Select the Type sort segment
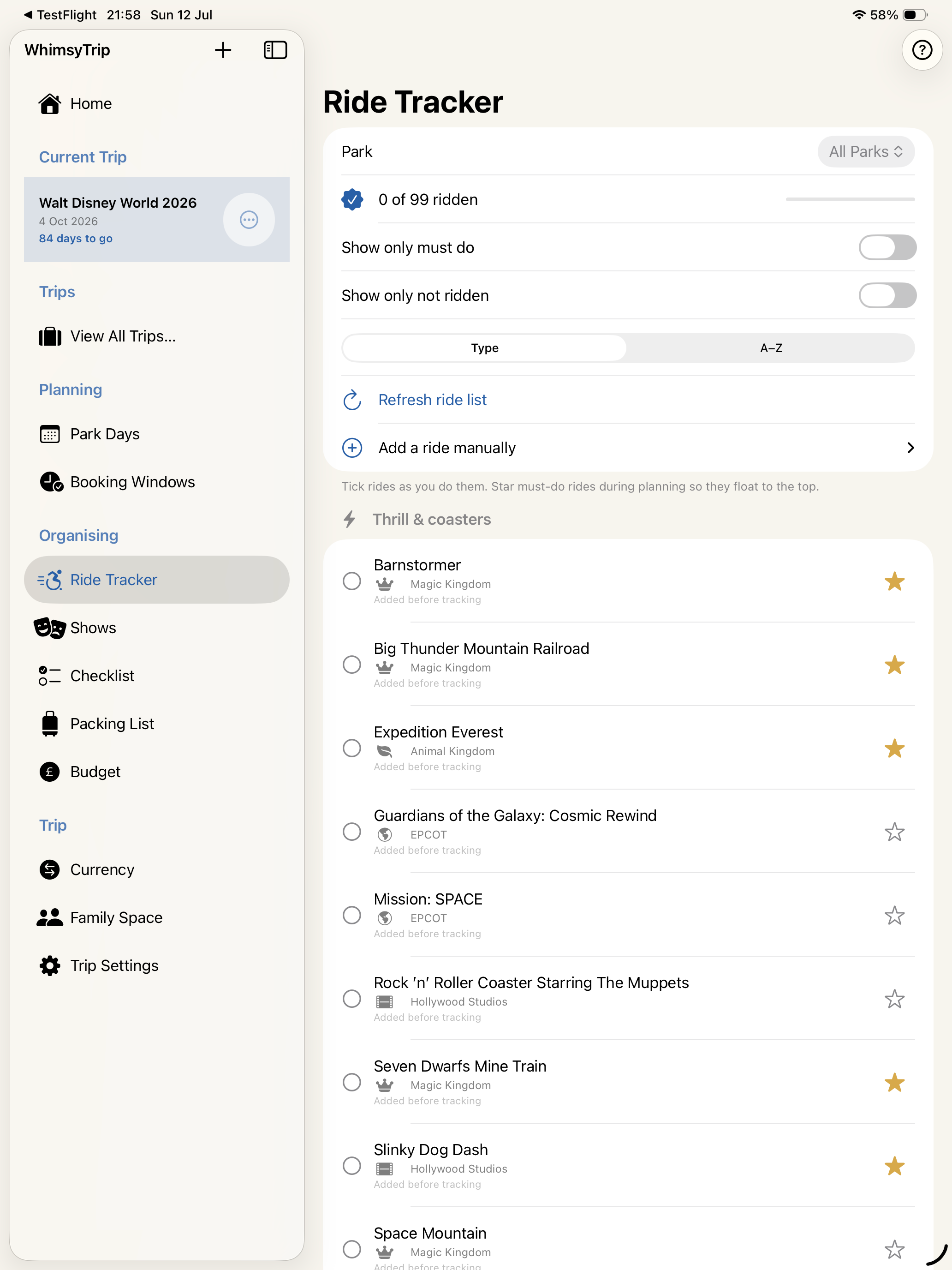952x1270 pixels. pos(484,348)
